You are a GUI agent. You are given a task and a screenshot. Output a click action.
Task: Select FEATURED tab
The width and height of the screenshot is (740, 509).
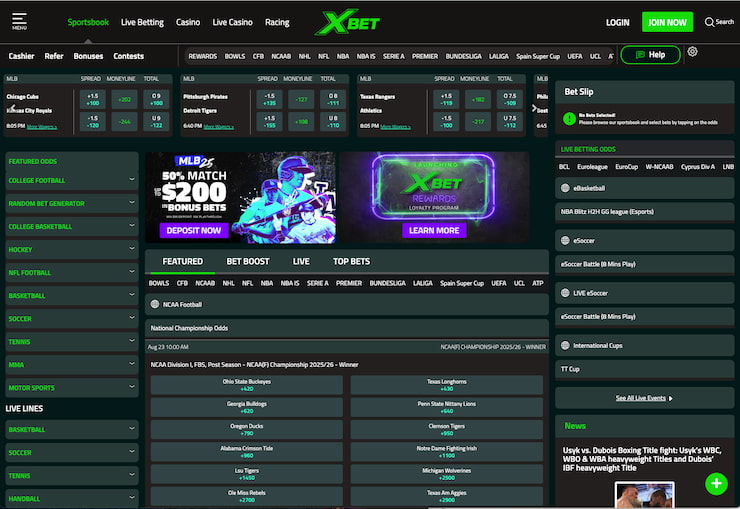183,261
